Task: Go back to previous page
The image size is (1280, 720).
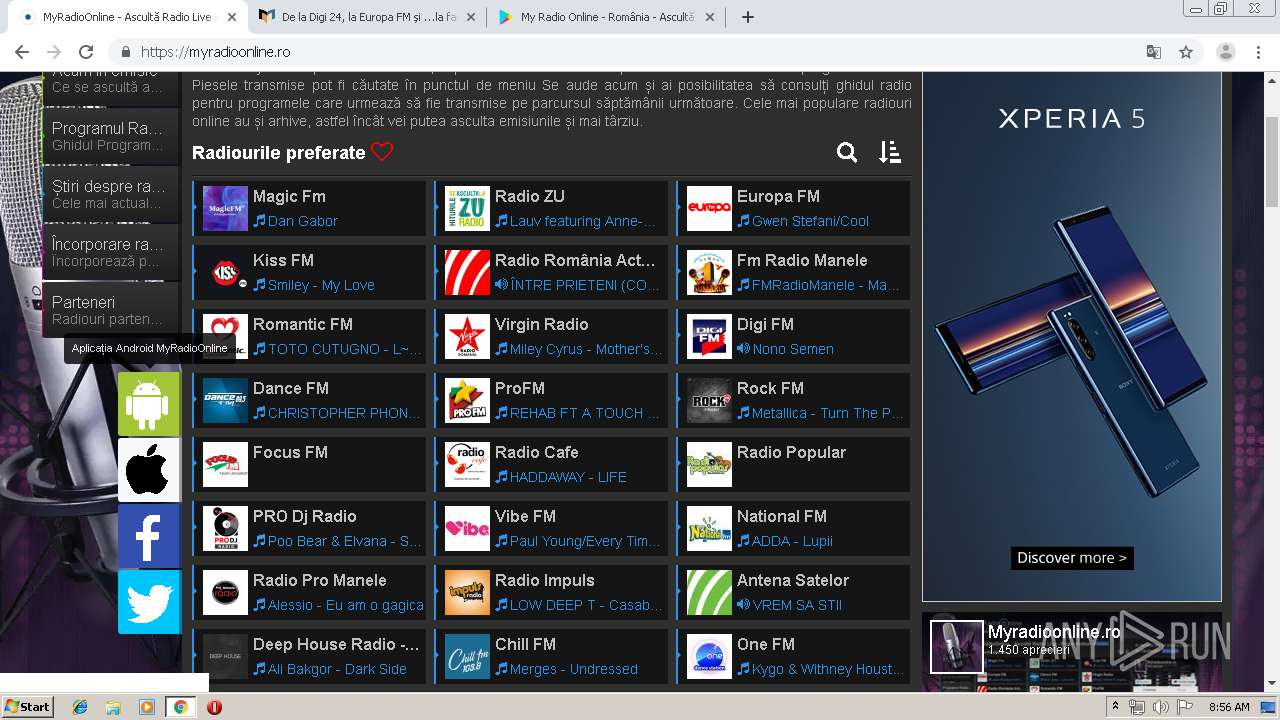Action: (22, 52)
